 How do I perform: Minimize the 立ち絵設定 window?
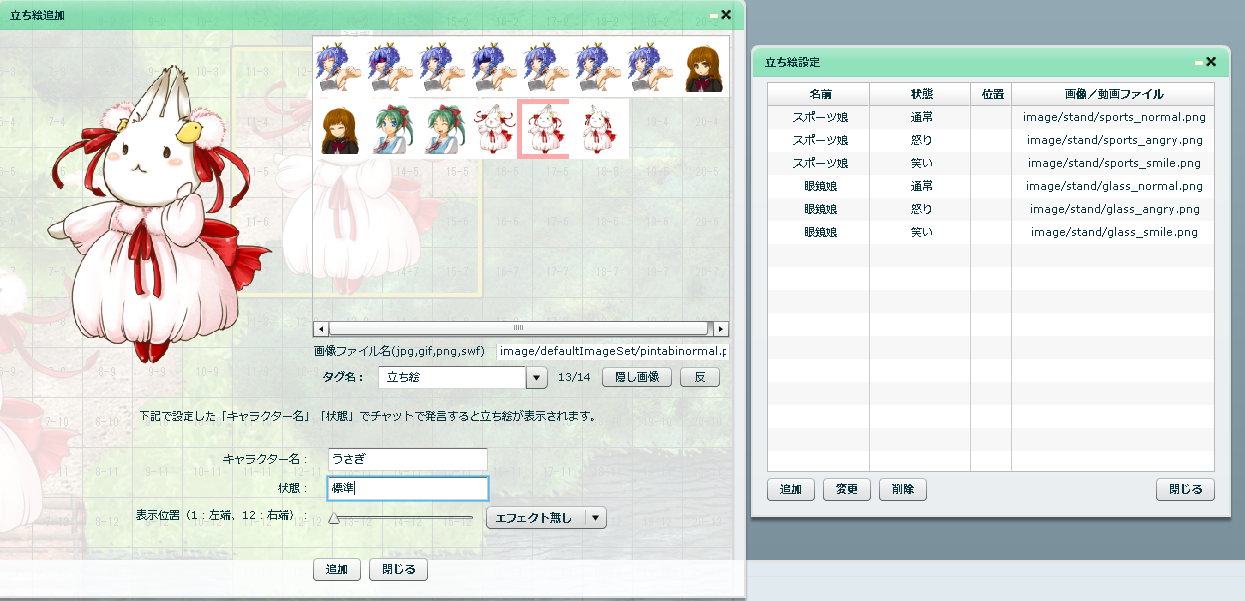[1198, 62]
